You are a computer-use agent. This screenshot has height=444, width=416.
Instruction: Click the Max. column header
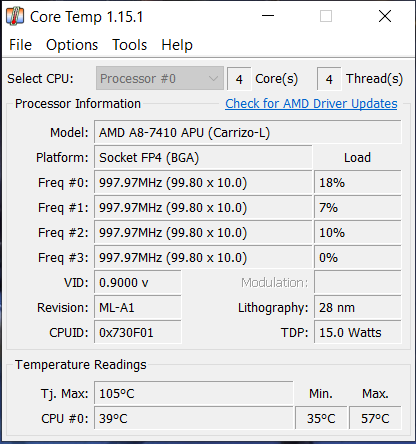375,394
